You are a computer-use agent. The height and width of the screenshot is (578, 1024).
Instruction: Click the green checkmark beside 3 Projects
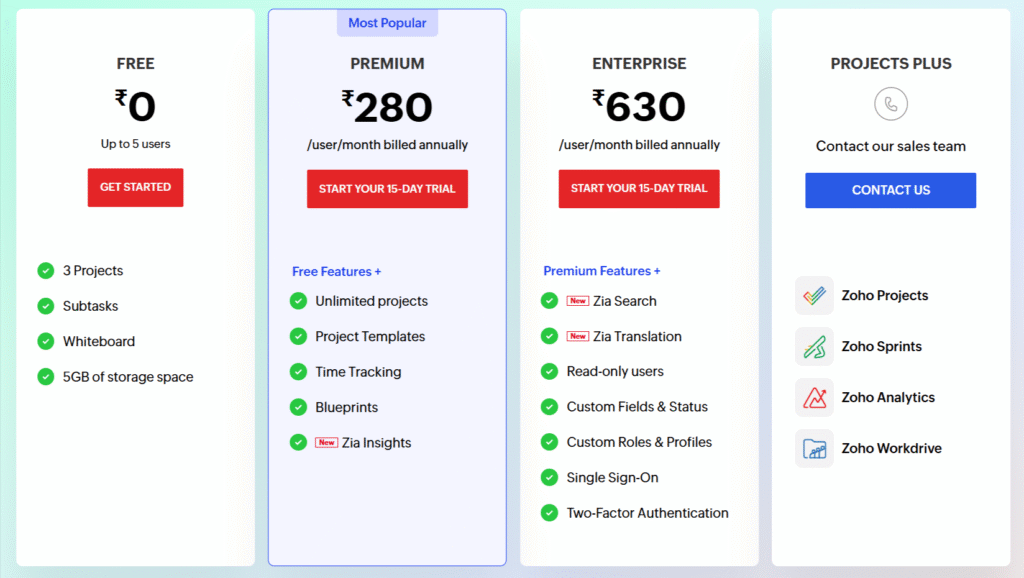tap(46, 271)
